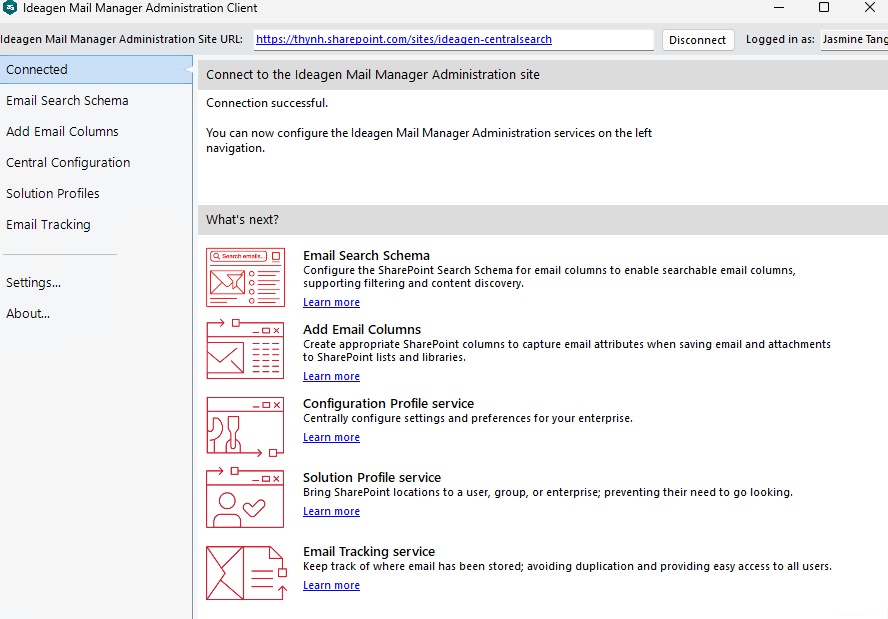This screenshot has width=888, height=619.
Task: Click the Add Email Columns illustration icon
Action: 245,349
